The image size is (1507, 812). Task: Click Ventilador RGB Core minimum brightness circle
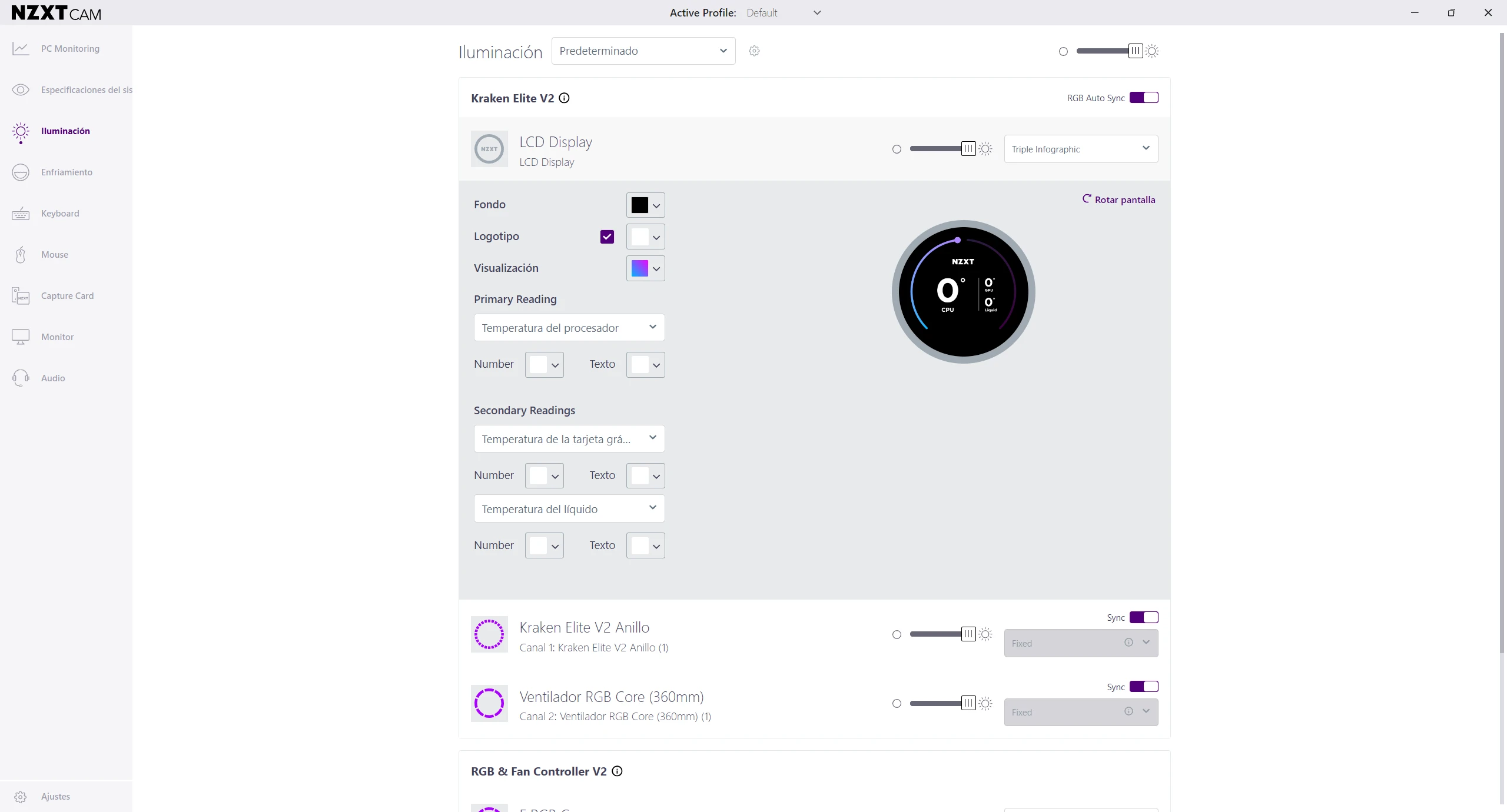pyautogui.click(x=897, y=704)
